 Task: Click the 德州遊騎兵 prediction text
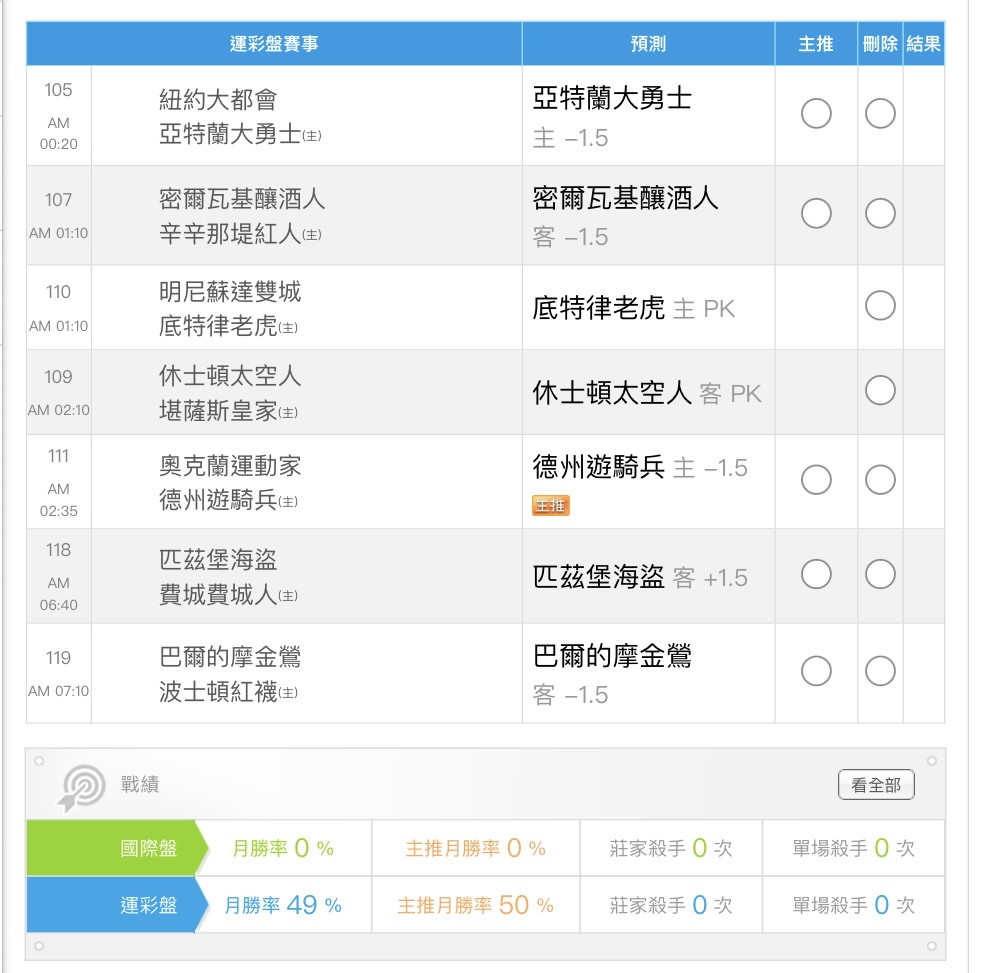[x=598, y=467]
